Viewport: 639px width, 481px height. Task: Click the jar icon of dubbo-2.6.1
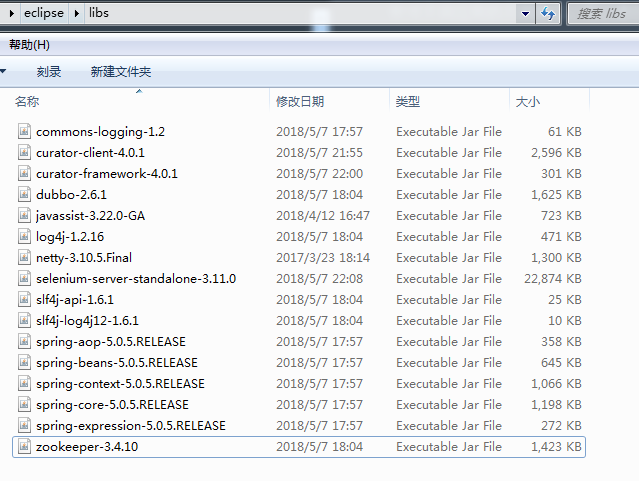(24, 194)
